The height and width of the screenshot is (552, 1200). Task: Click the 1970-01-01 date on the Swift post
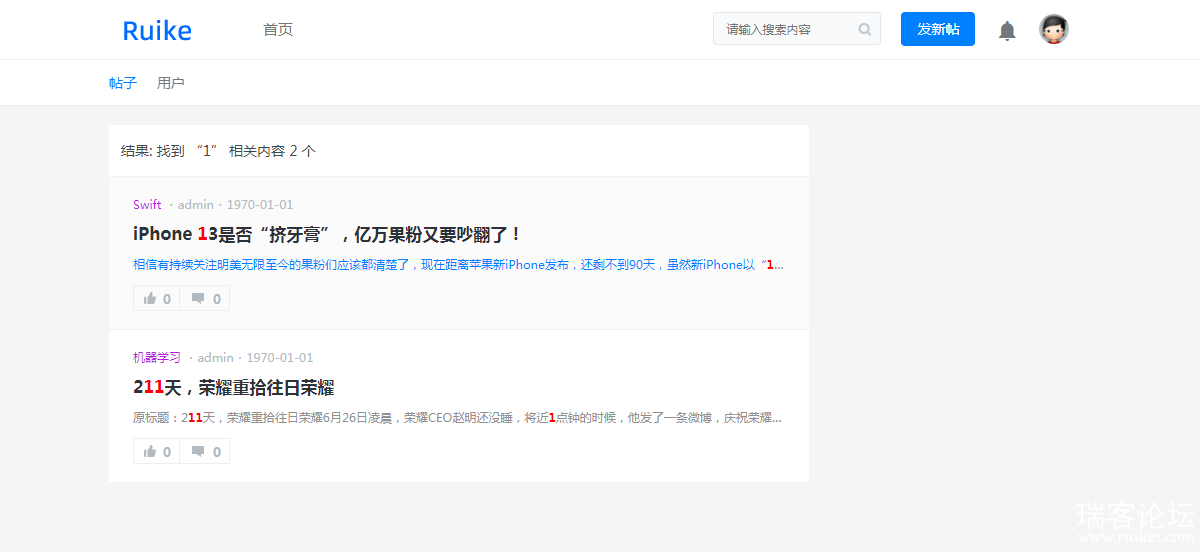[260, 205]
